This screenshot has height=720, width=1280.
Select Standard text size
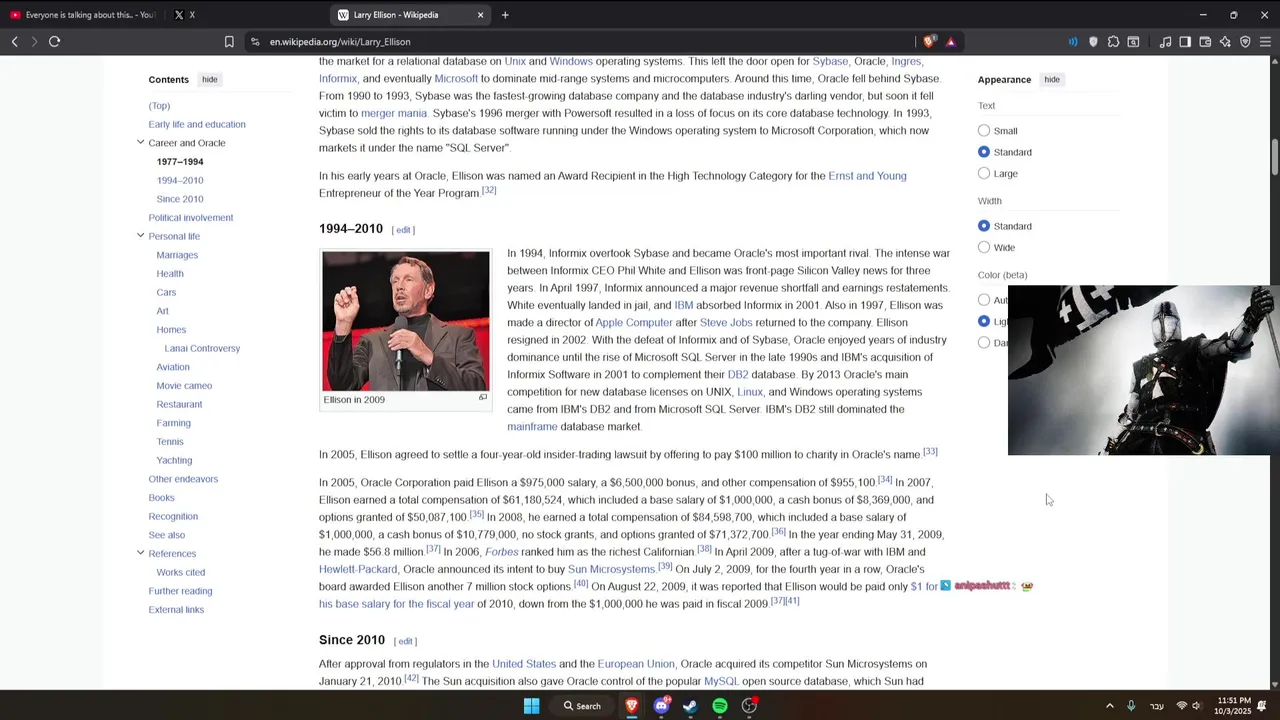984,152
